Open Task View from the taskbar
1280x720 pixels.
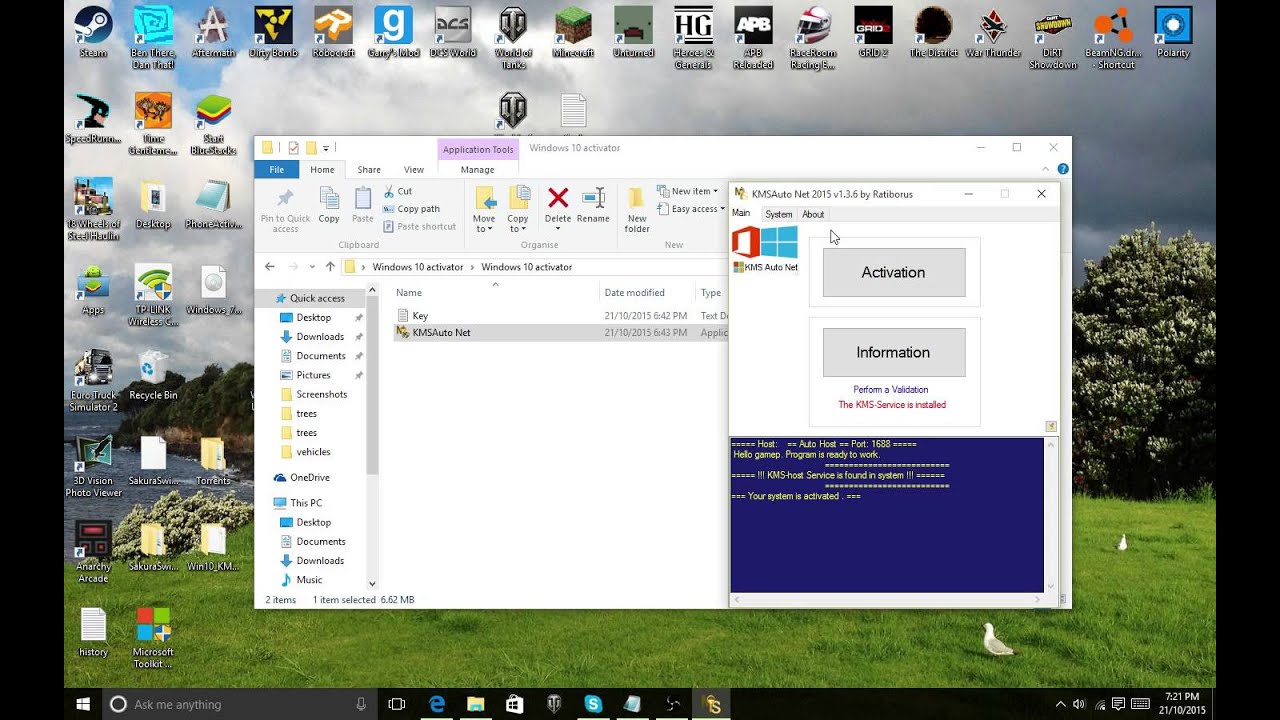click(397, 704)
